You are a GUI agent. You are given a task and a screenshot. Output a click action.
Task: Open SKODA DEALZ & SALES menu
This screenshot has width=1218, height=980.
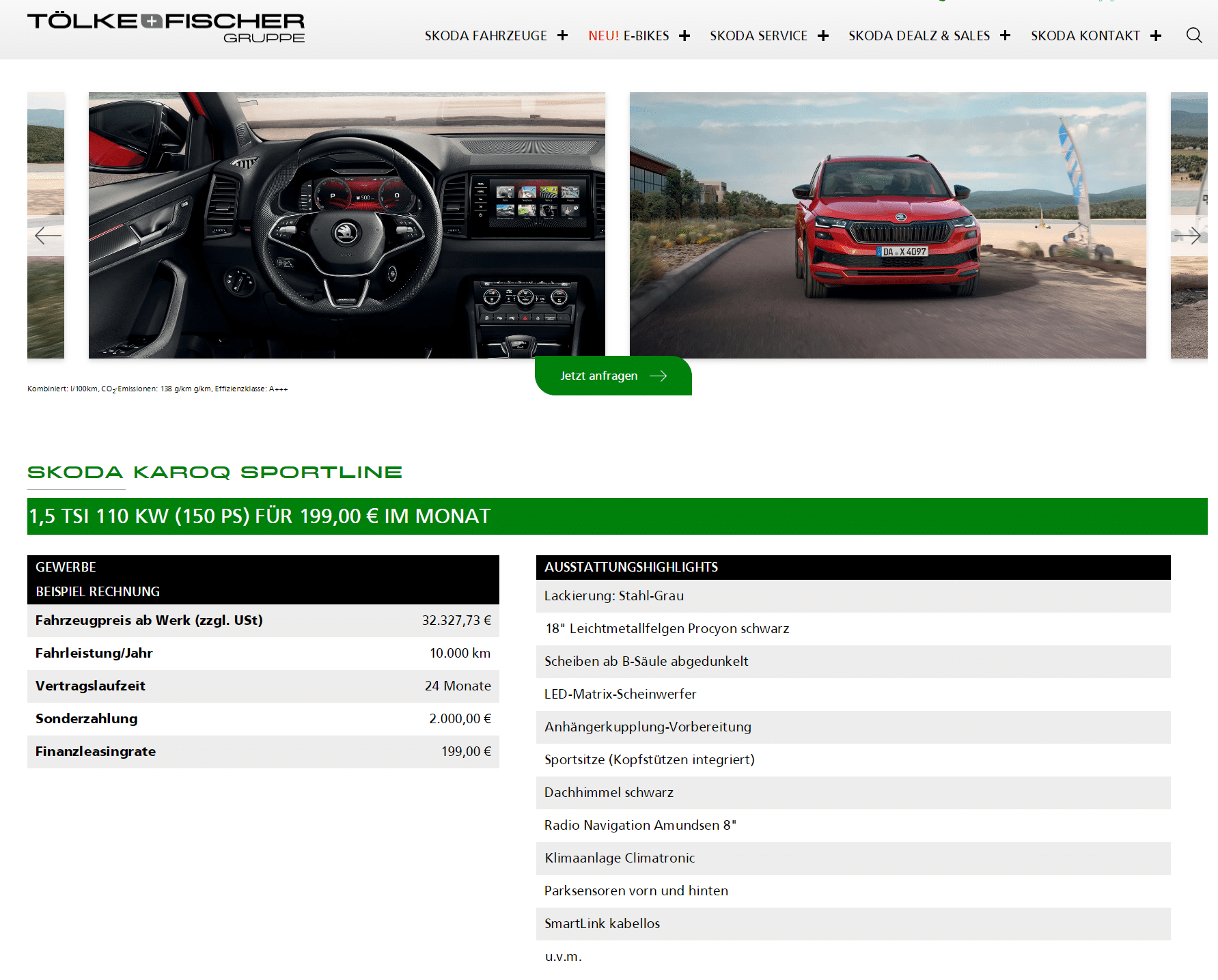[919, 36]
